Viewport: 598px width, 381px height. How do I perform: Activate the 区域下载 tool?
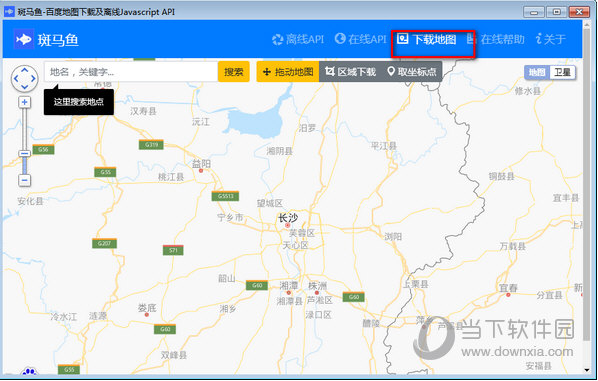click(x=350, y=72)
